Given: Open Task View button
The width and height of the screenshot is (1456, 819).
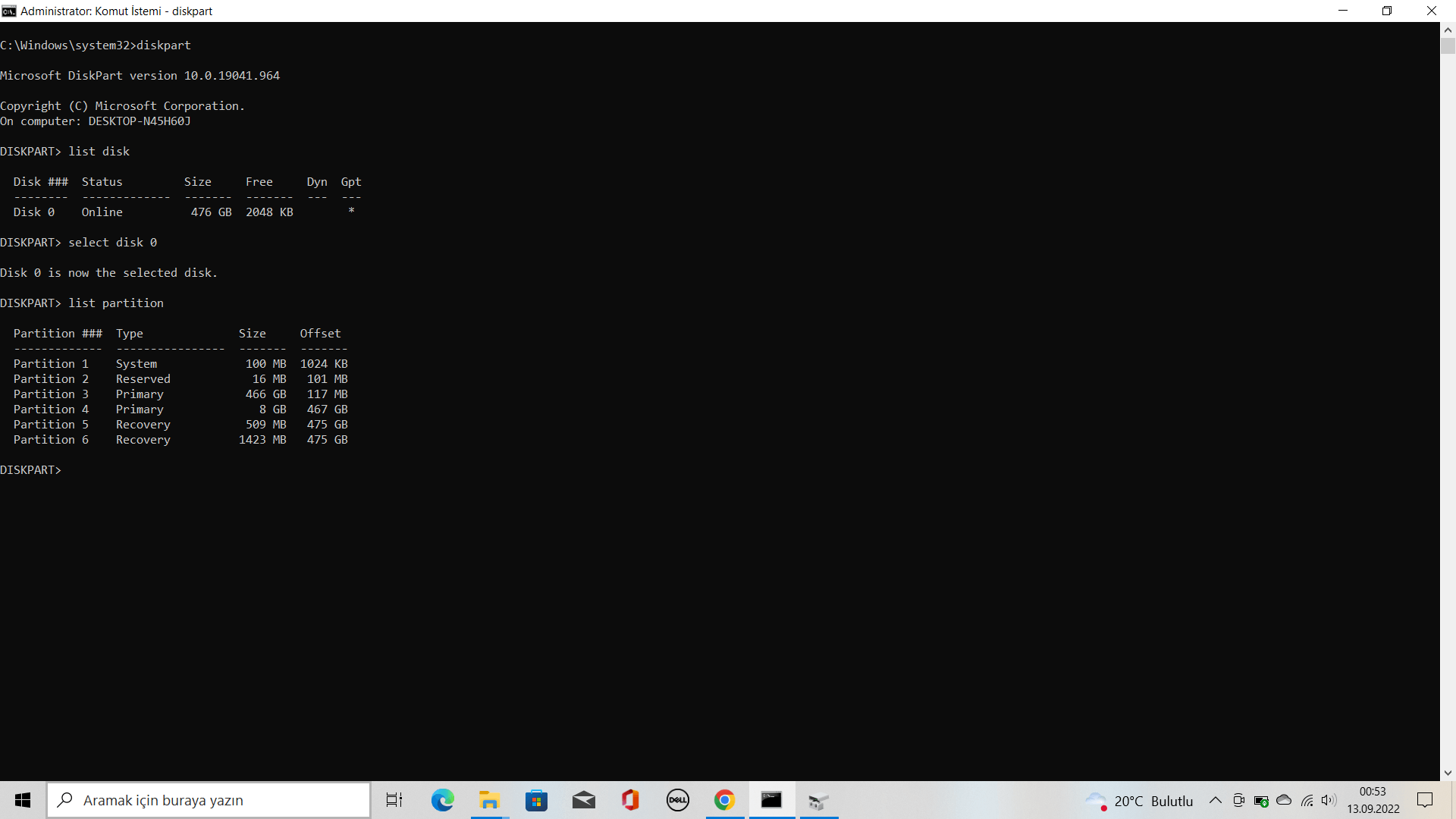Looking at the screenshot, I should (x=394, y=800).
